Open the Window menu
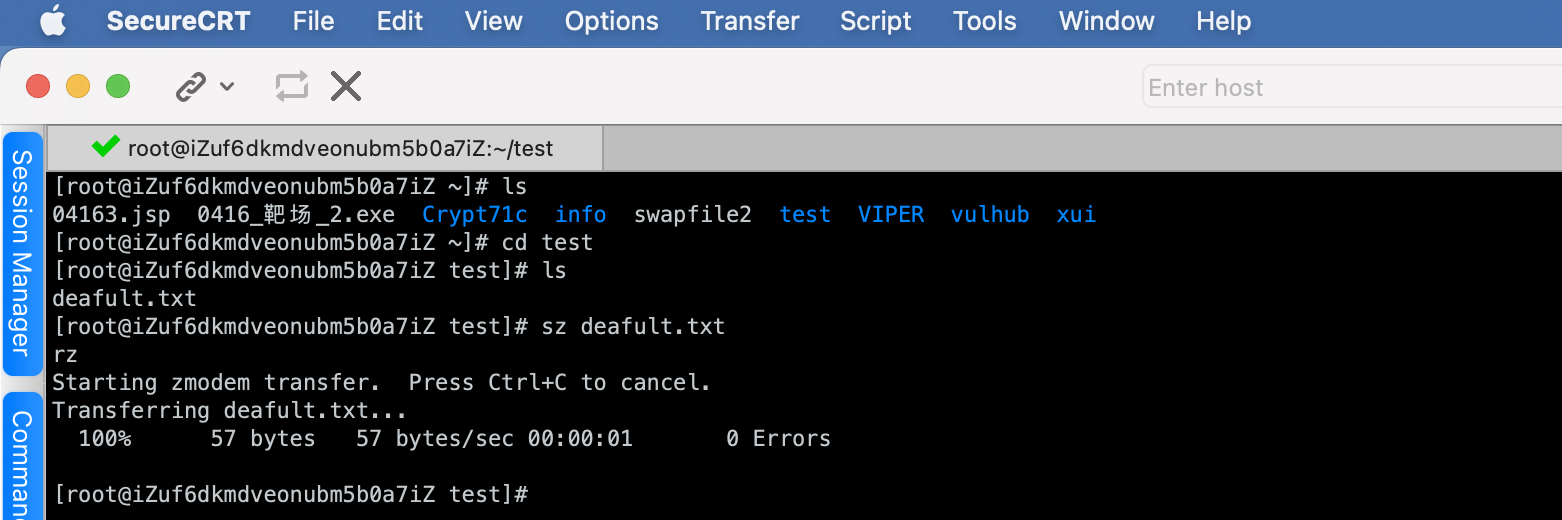Screen dimensions: 1562x520 1106,21
